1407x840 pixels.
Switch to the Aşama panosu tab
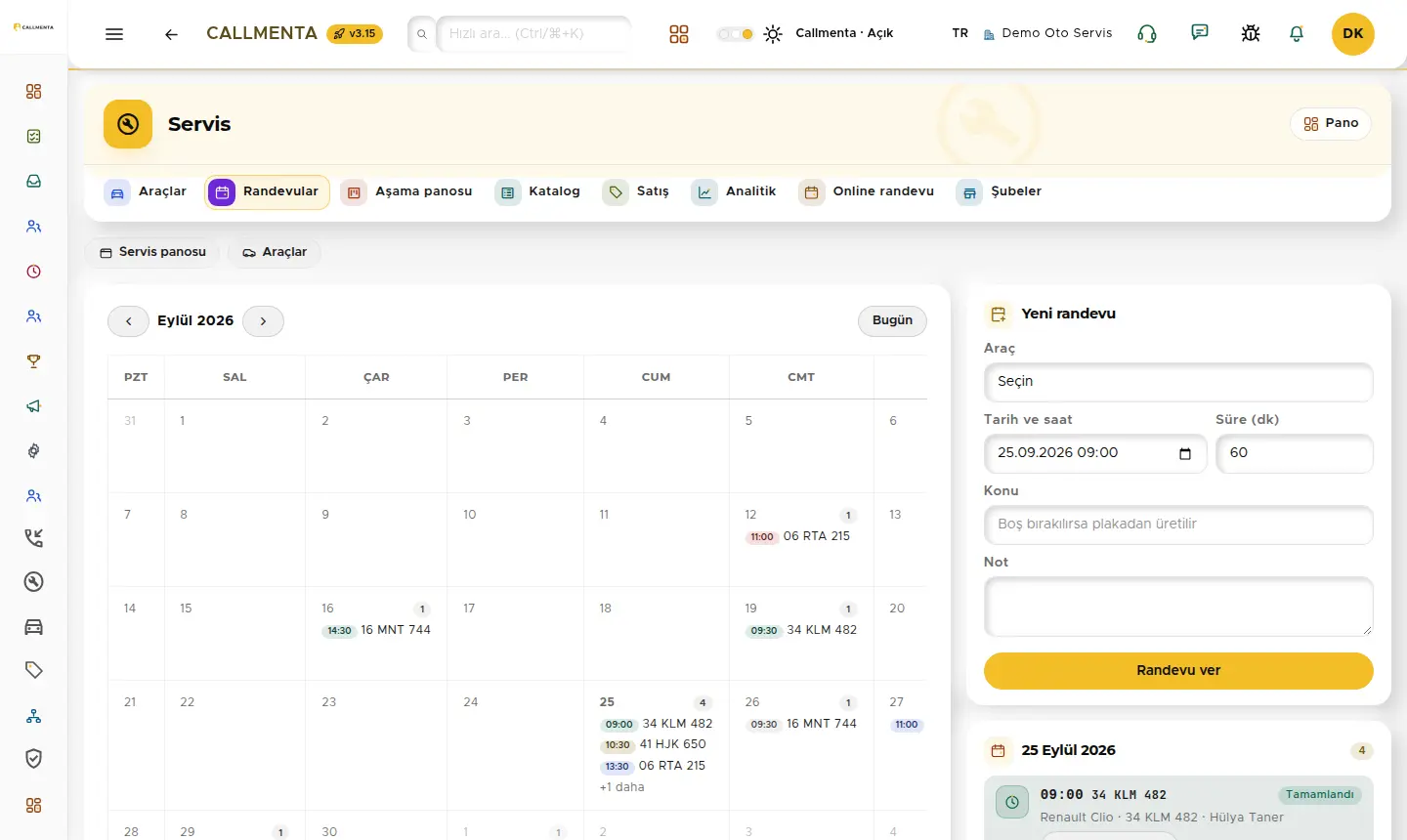(406, 192)
